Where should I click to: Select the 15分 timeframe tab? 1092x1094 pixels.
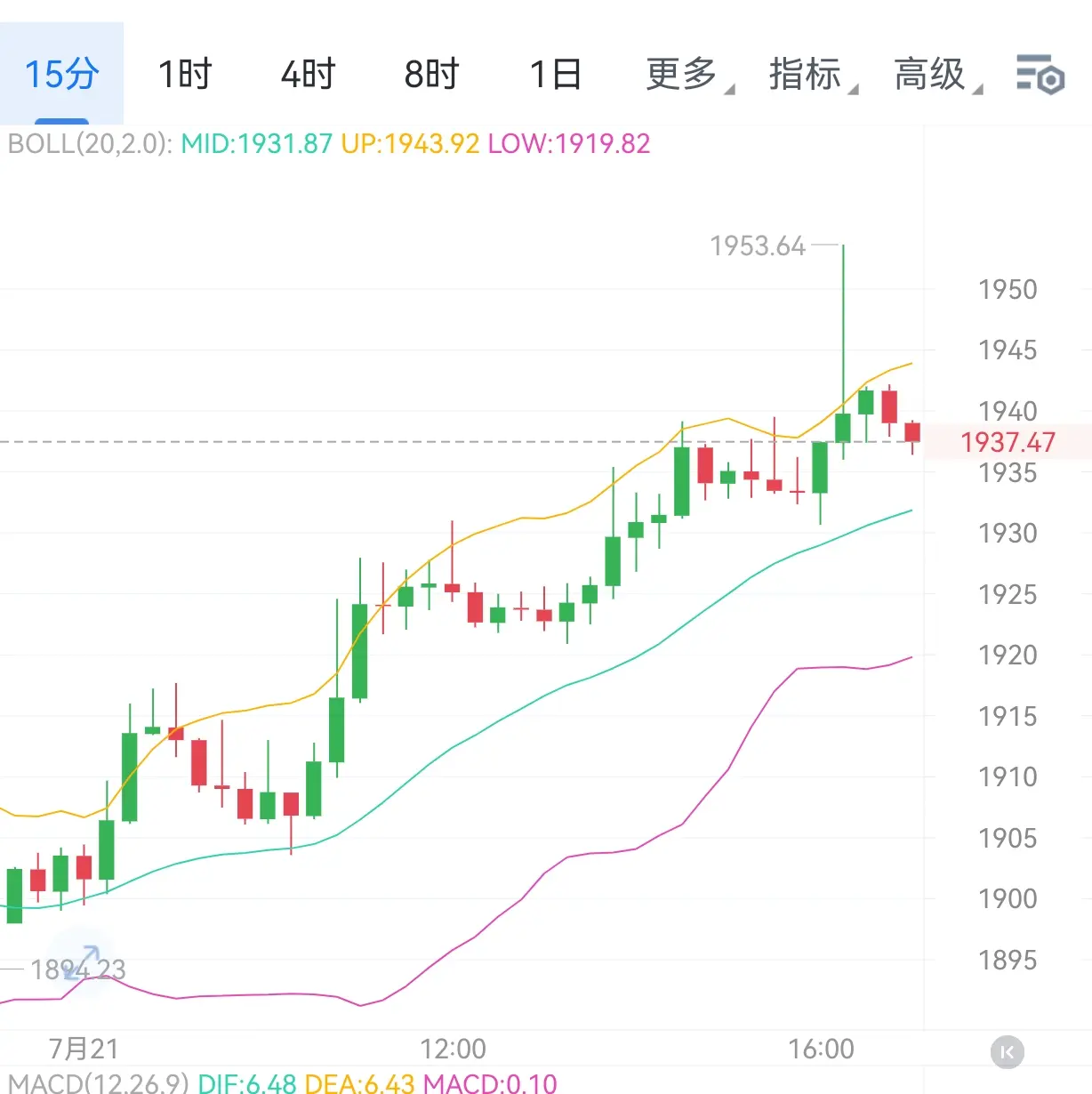point(61,74)
